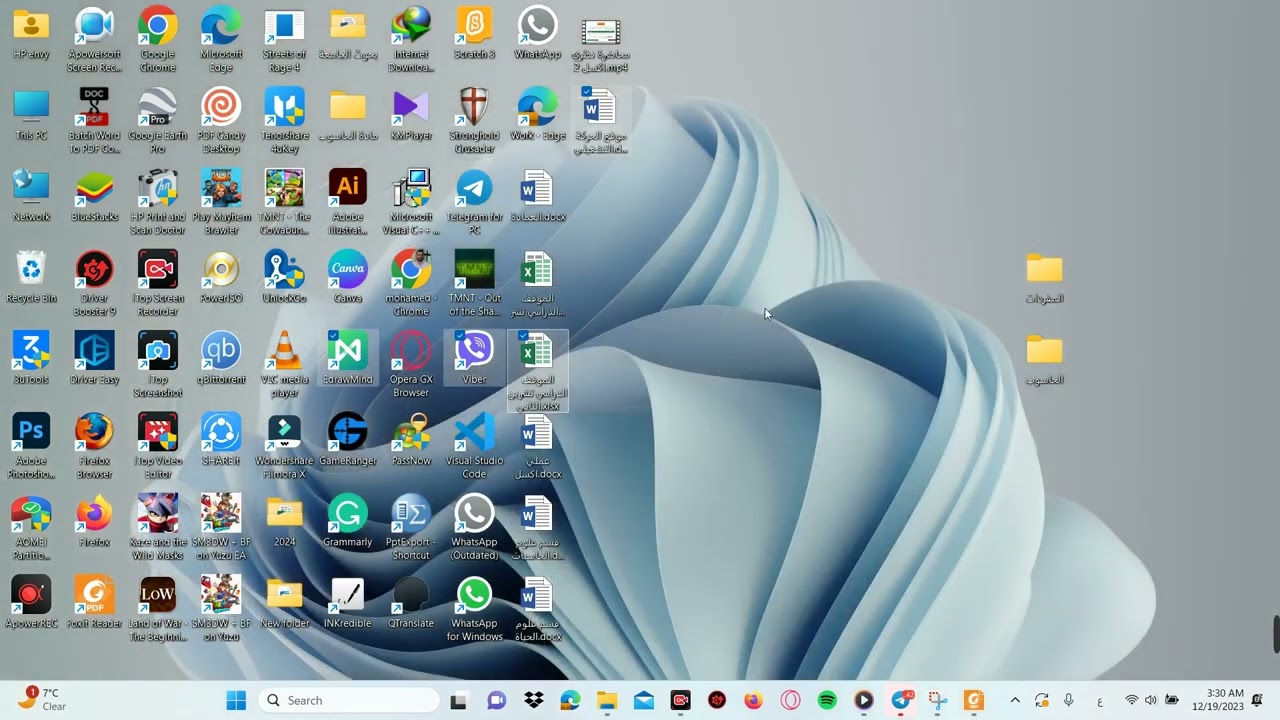Uncheck the selected xlsx file's checkbox
Viewport: 1280px width, 720px height.
(x=523, y=336)
